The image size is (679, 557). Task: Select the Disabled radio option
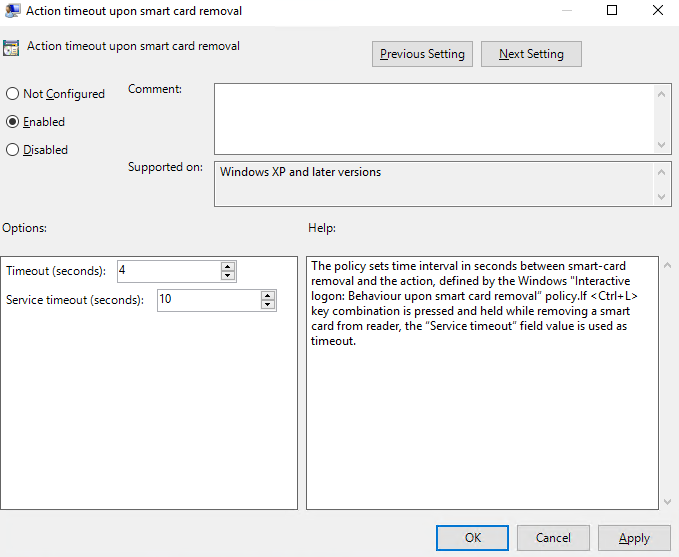pyautogui.click(x=13, y=150)
